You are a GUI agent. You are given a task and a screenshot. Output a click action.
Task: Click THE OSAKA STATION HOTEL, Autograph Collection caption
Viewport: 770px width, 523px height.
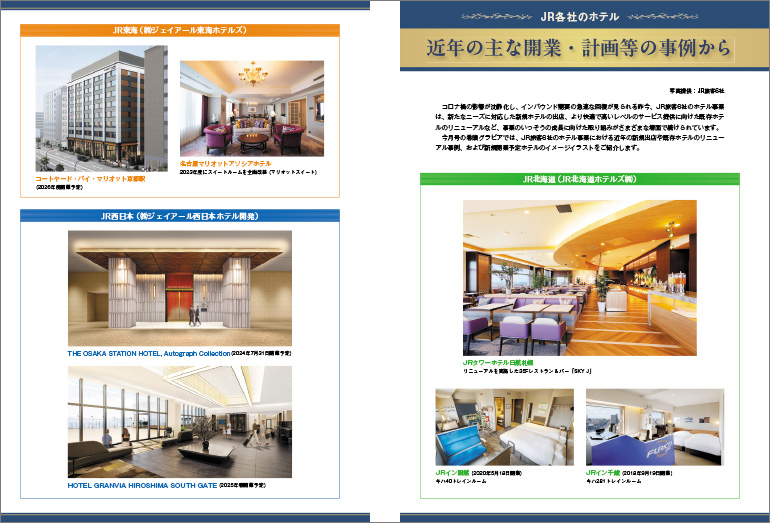click(149, 354)
